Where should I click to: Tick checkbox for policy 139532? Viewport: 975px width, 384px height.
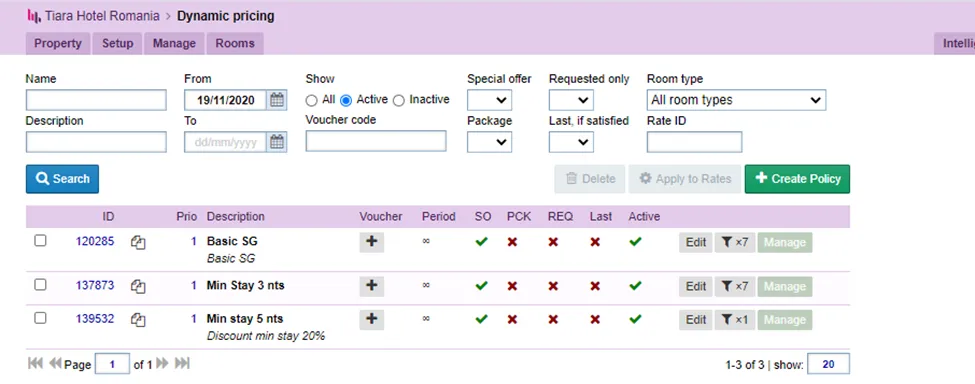[x=40, y=318]
